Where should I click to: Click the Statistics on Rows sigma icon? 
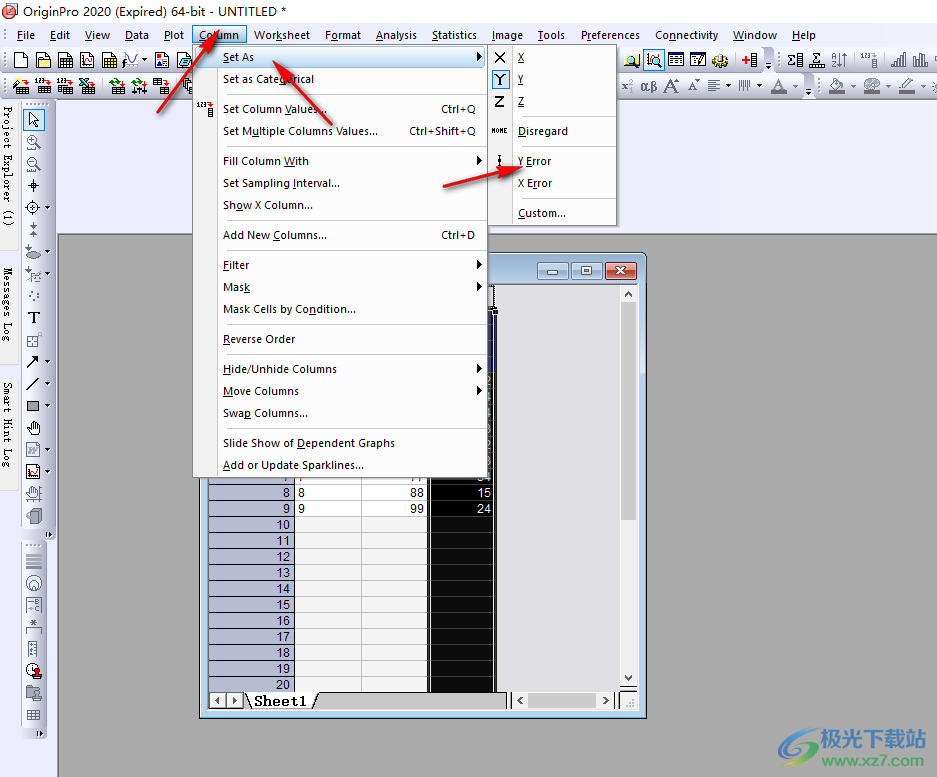pos(817,60)
